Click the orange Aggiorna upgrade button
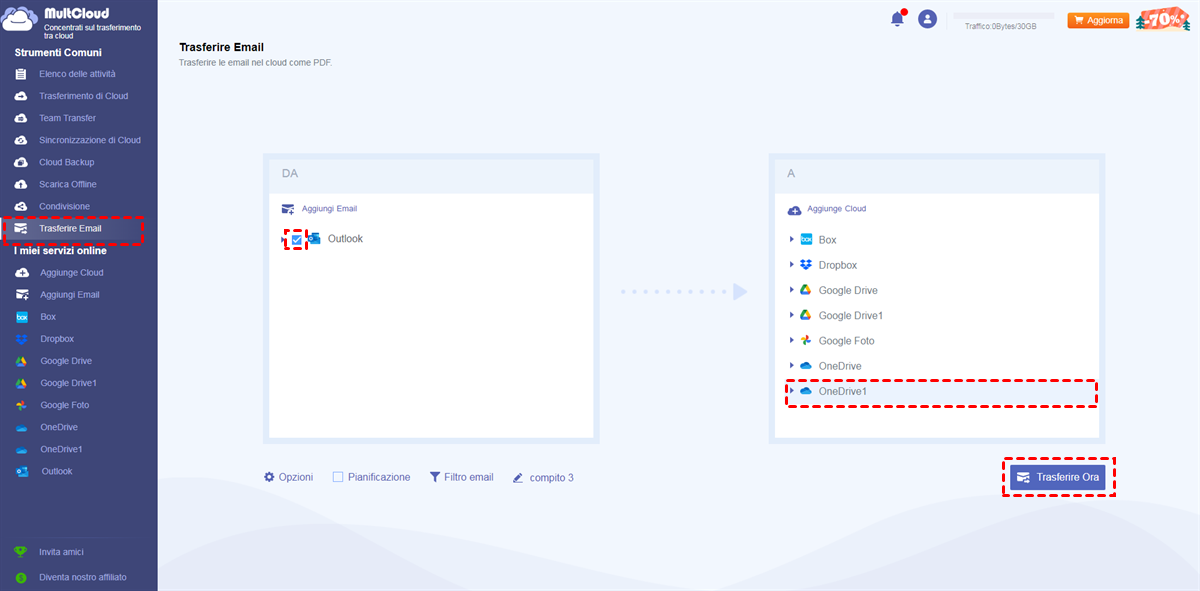1200x591 pixels. (1098, 20)
